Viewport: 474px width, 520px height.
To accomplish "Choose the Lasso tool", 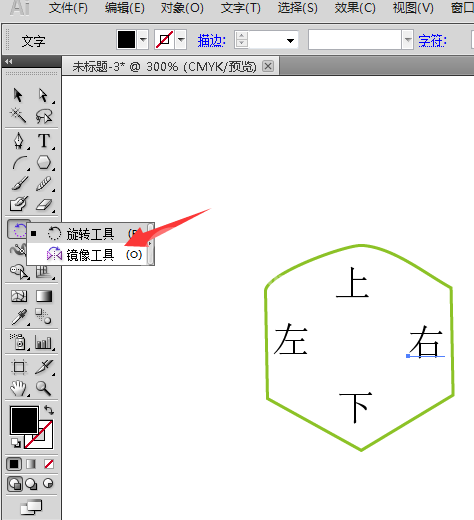I will [x=44, y=116].
